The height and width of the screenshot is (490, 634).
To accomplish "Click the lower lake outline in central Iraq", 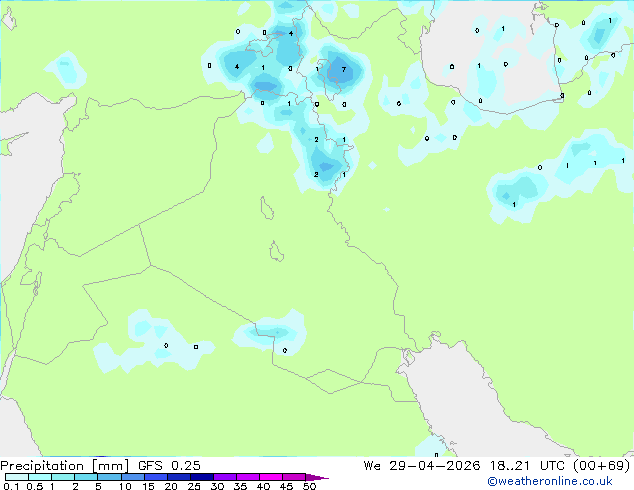I will pyautogui.click(x=277, y=251).
